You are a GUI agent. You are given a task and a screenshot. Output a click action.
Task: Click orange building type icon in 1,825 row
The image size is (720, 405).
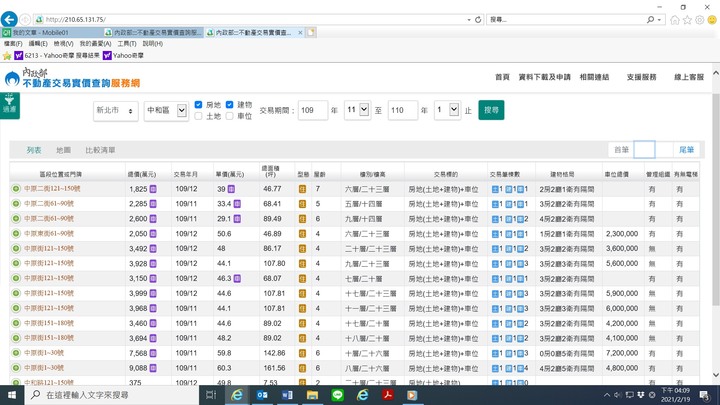[x=302, y=189]
